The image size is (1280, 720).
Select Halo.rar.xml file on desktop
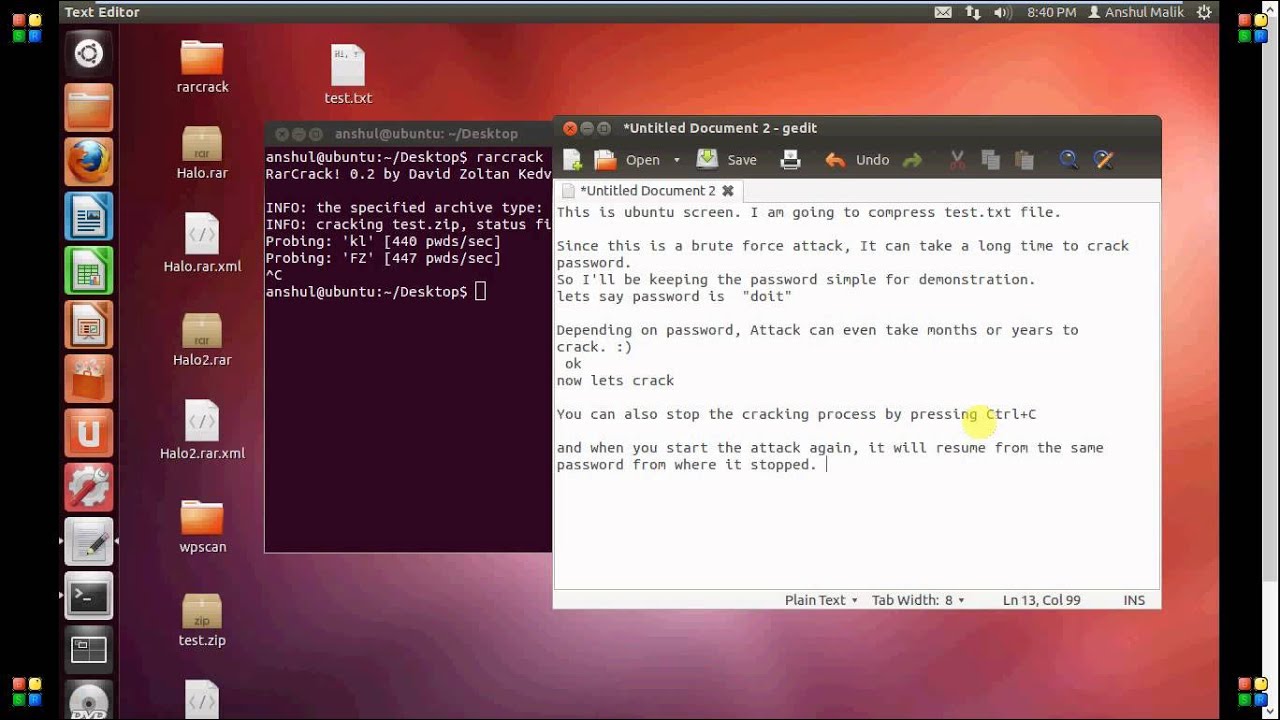[x=202, y=243]
